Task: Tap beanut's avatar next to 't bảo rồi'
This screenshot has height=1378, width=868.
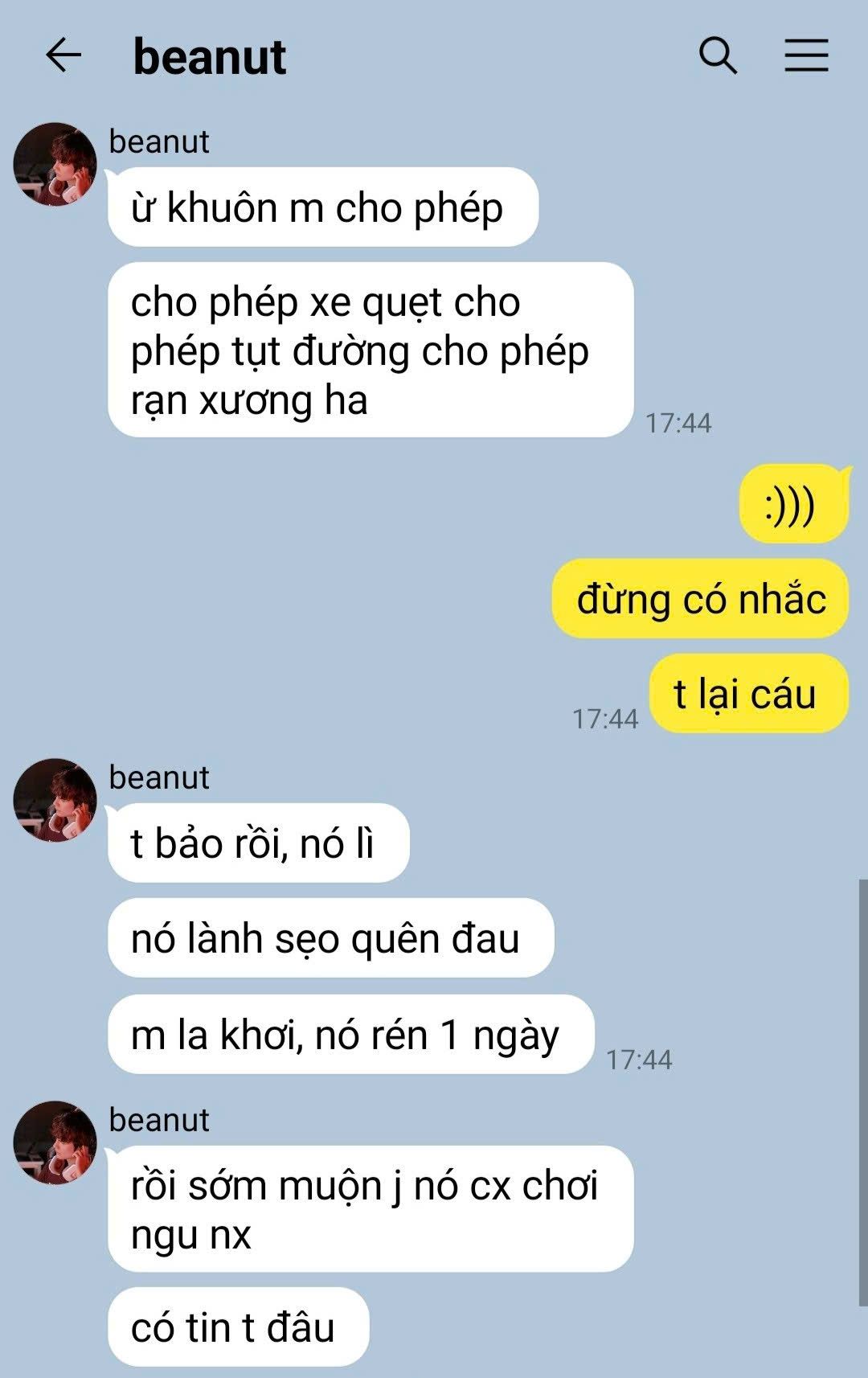Action: pos(55,800)
